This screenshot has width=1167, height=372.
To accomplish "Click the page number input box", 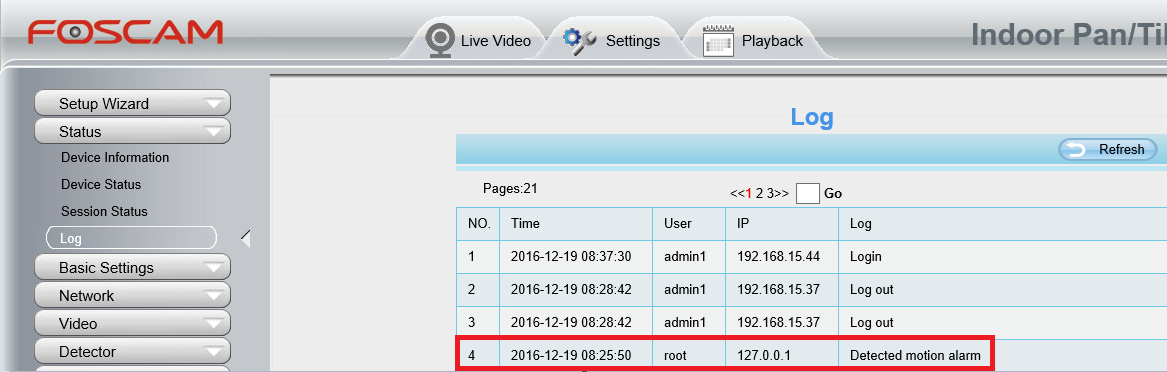I will [808, 193].
